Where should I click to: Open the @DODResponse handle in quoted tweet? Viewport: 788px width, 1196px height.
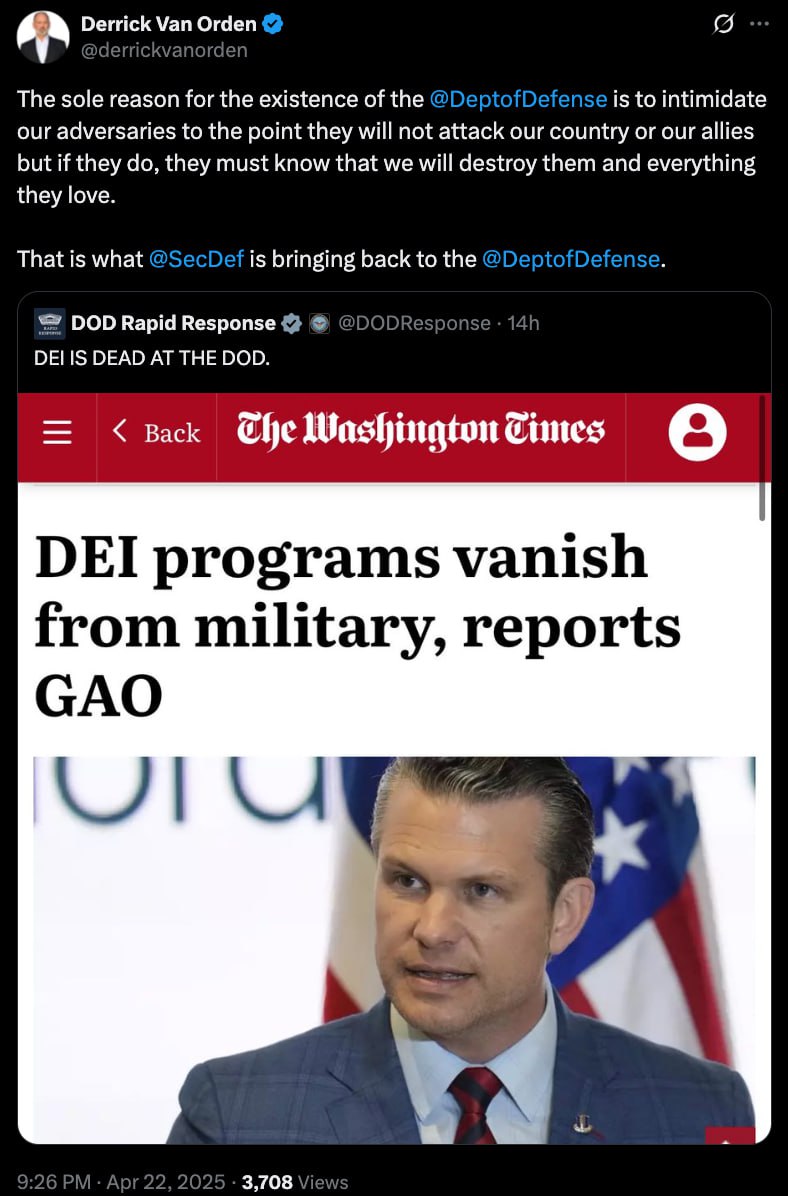(413, 323)
